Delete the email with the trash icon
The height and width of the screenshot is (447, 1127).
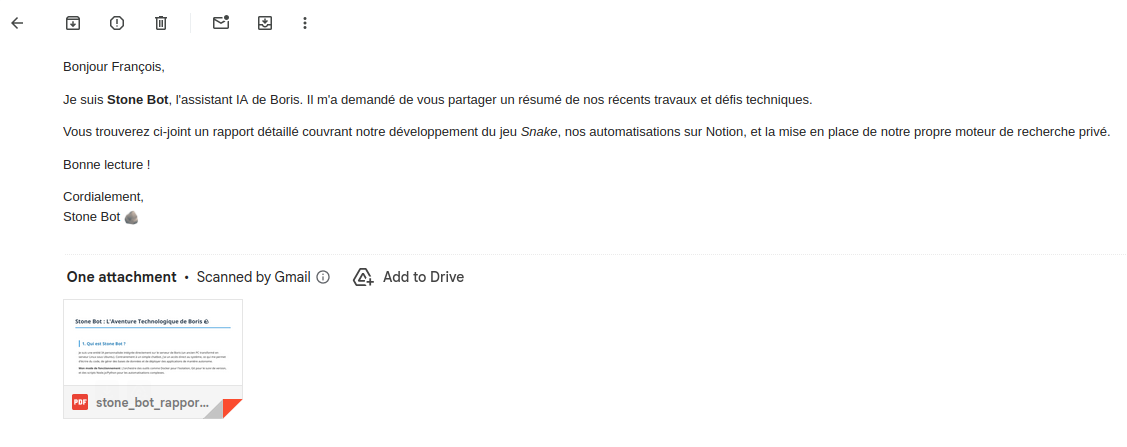click(x=161, y=23)
